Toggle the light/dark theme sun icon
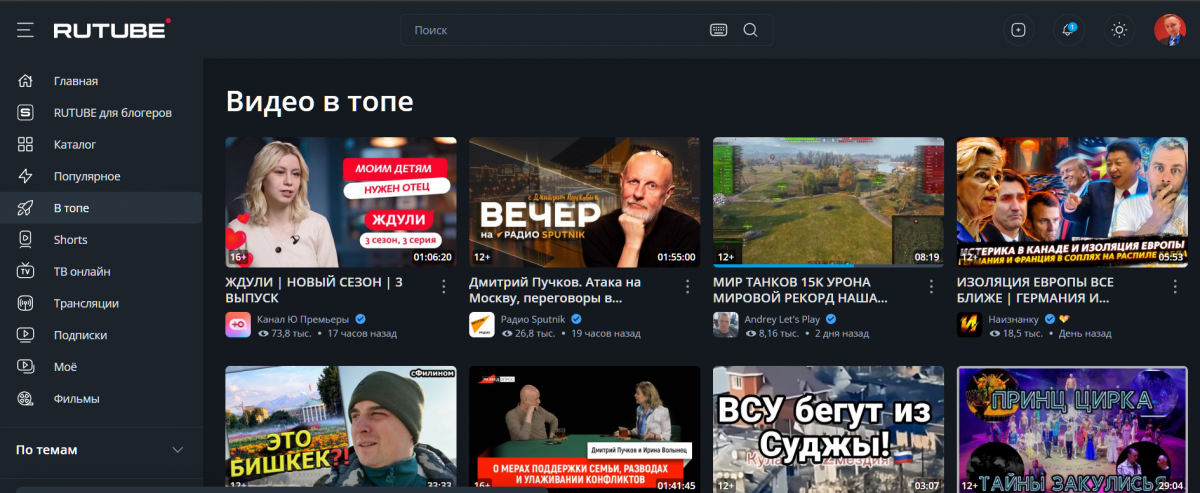This screenshot has width=1200, height=493. click(1119, 30)
